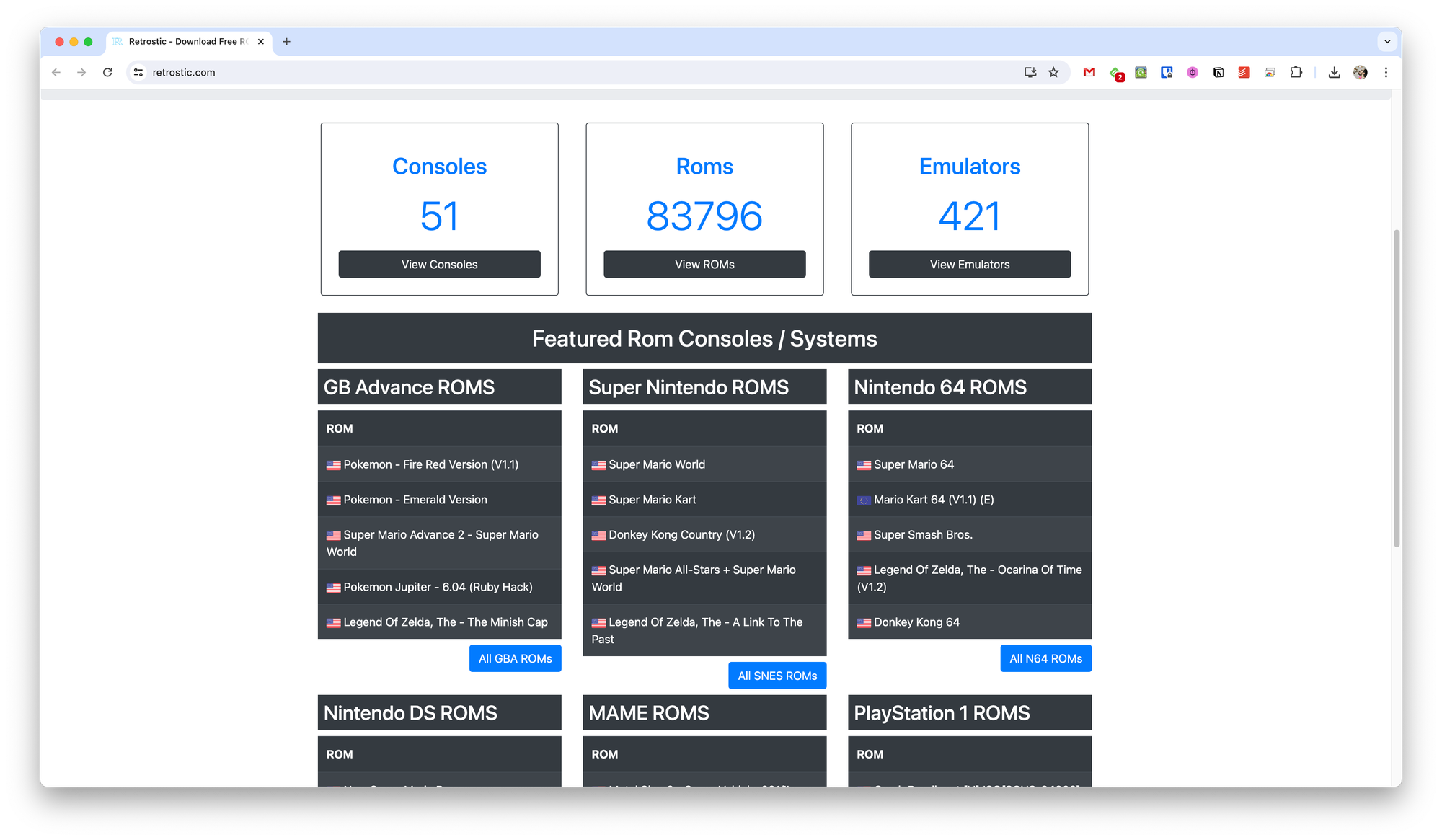The height and width of the screenshot is (840, 1442).
Task: Click the All N64 ROMs button
Action: (1045, 658)
